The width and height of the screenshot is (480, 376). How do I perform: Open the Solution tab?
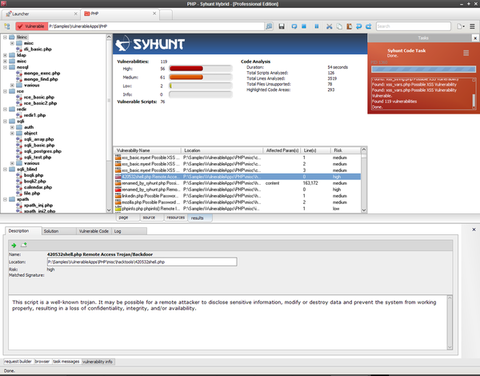coord(59,231)
